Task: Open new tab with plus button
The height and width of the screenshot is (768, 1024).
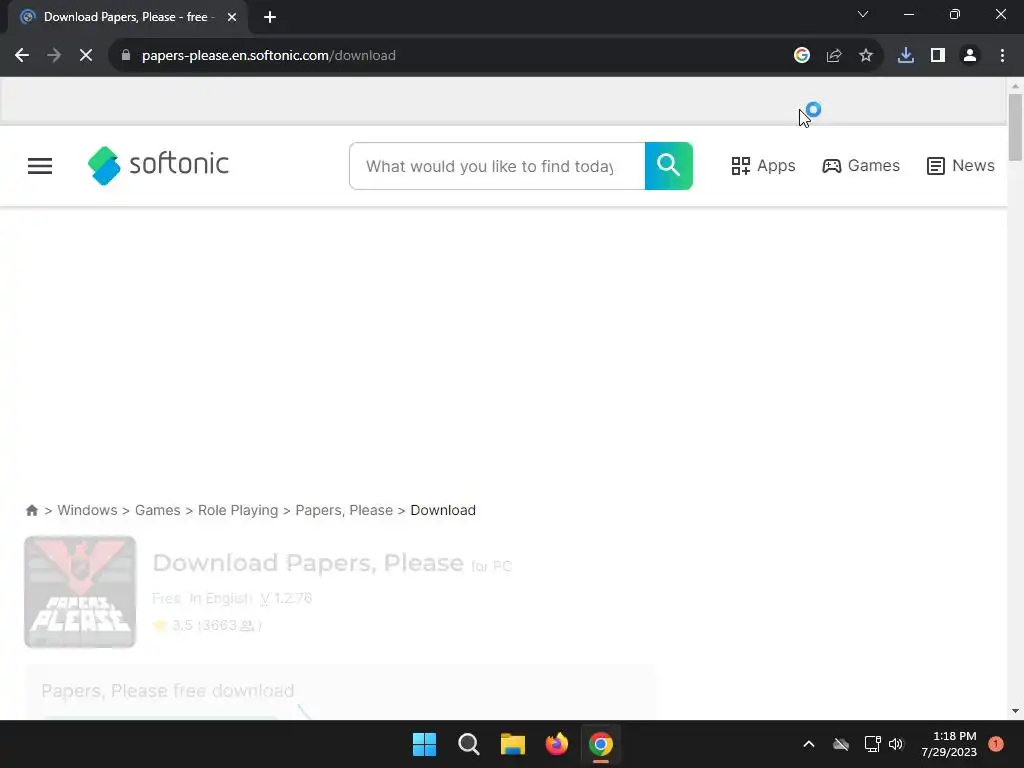Action: tap(270, 17)
